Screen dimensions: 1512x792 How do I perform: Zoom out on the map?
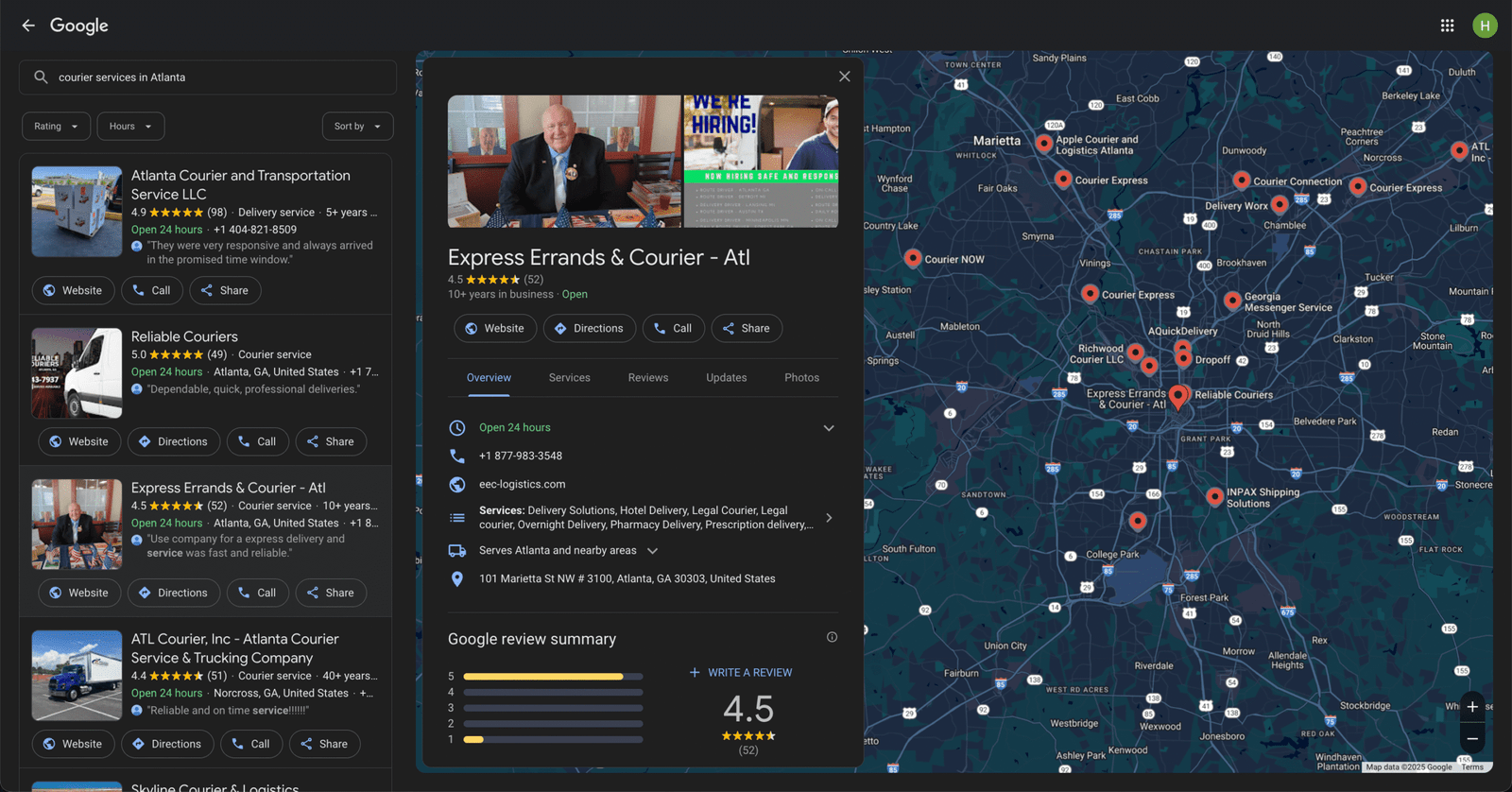1472,739
